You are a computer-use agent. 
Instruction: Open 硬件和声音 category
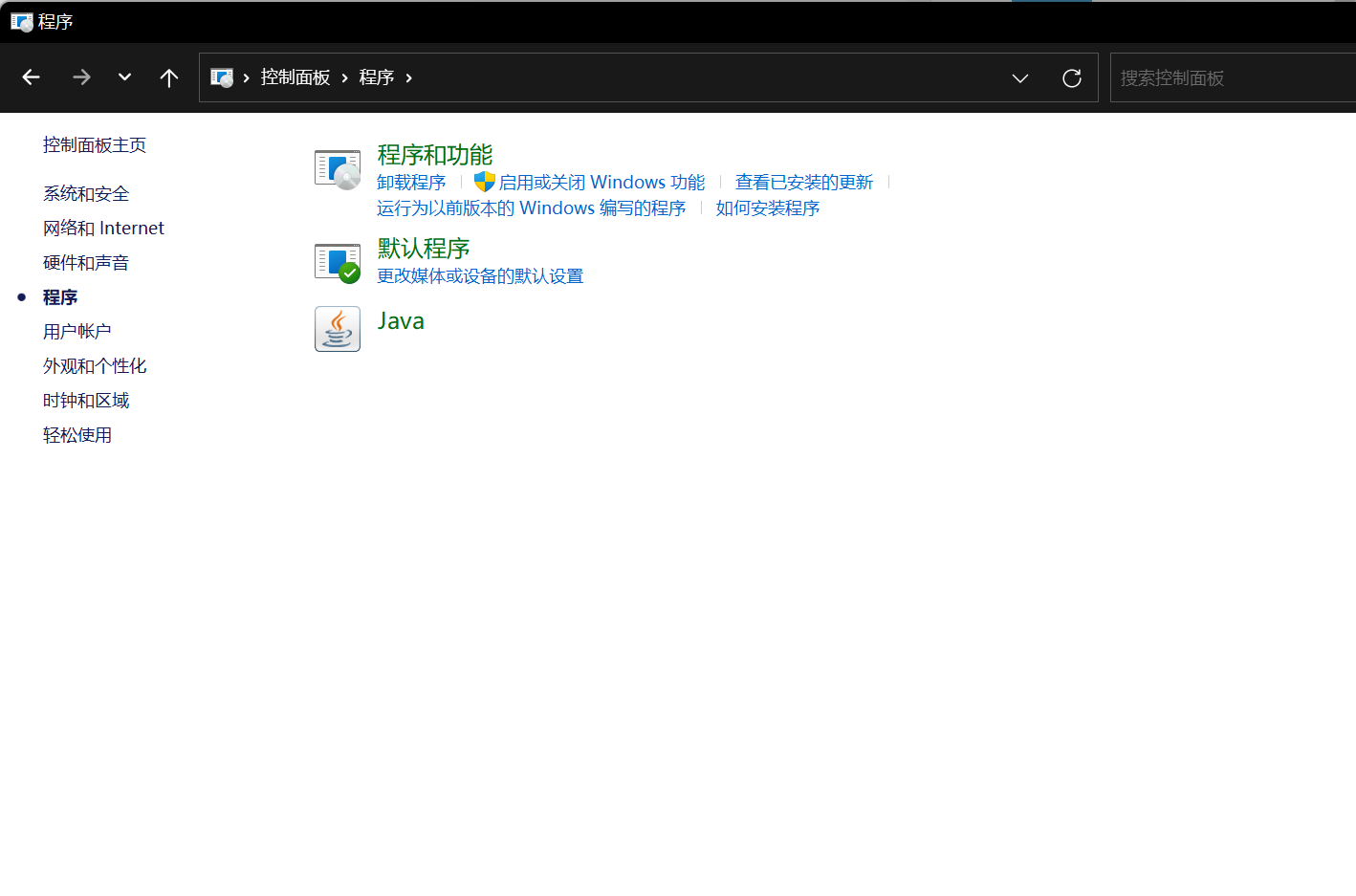pos(86,263)
